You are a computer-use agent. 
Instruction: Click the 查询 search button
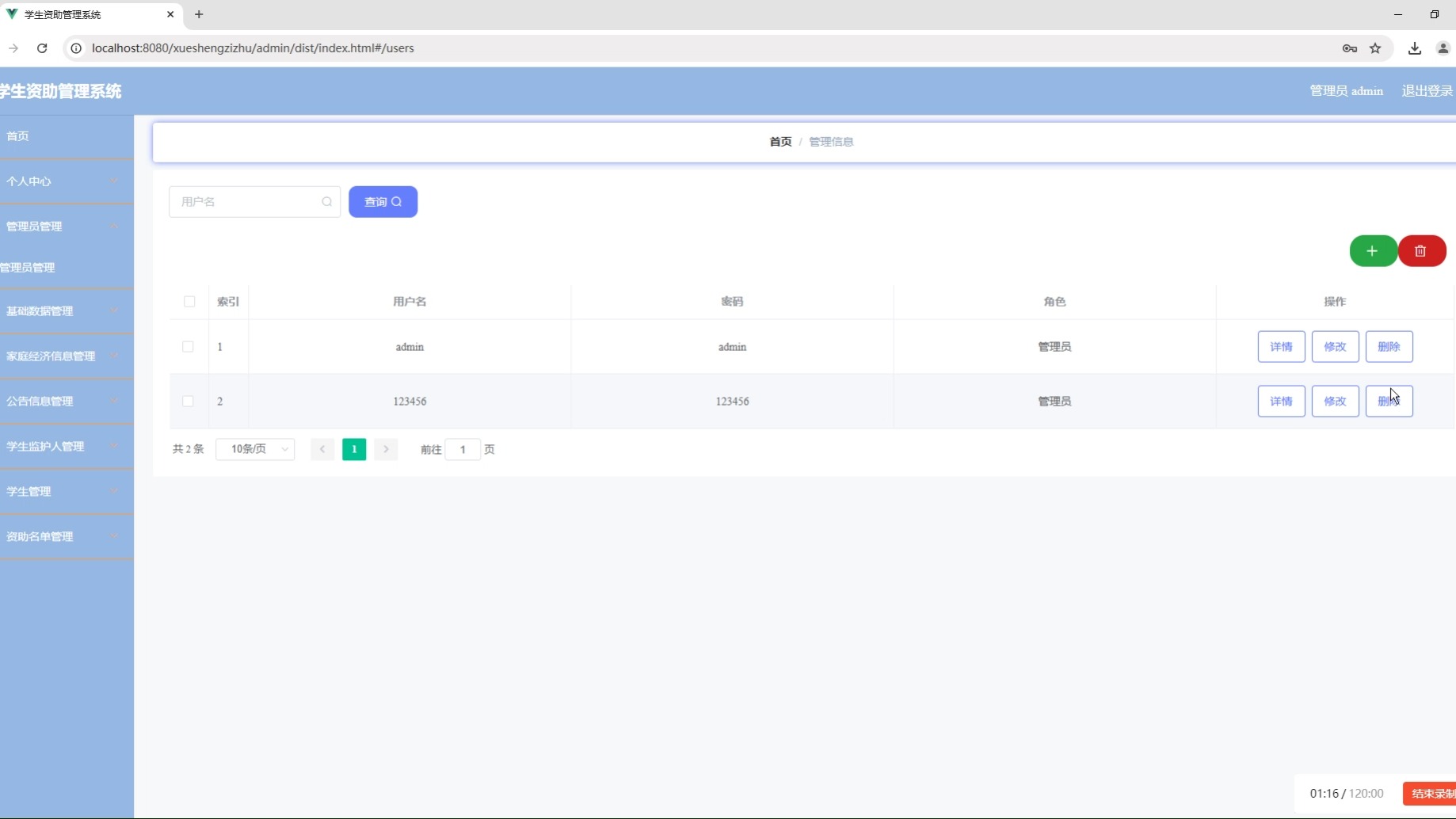pyautogui.click(x=383, y=202)
